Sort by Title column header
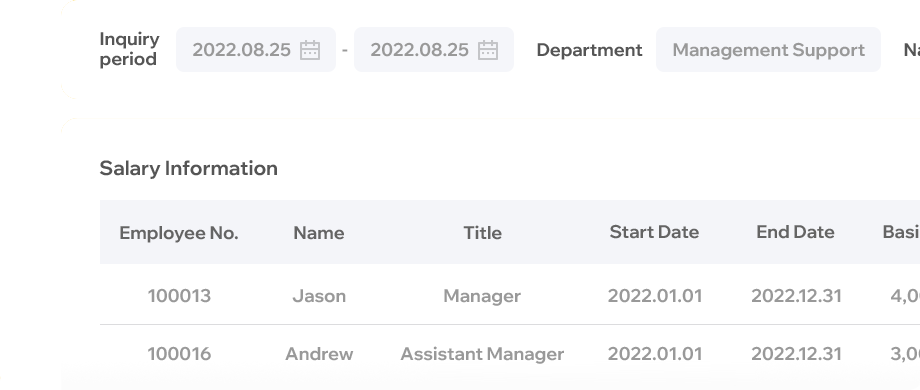Screen dimensions: 920x390 pos(482,233)
